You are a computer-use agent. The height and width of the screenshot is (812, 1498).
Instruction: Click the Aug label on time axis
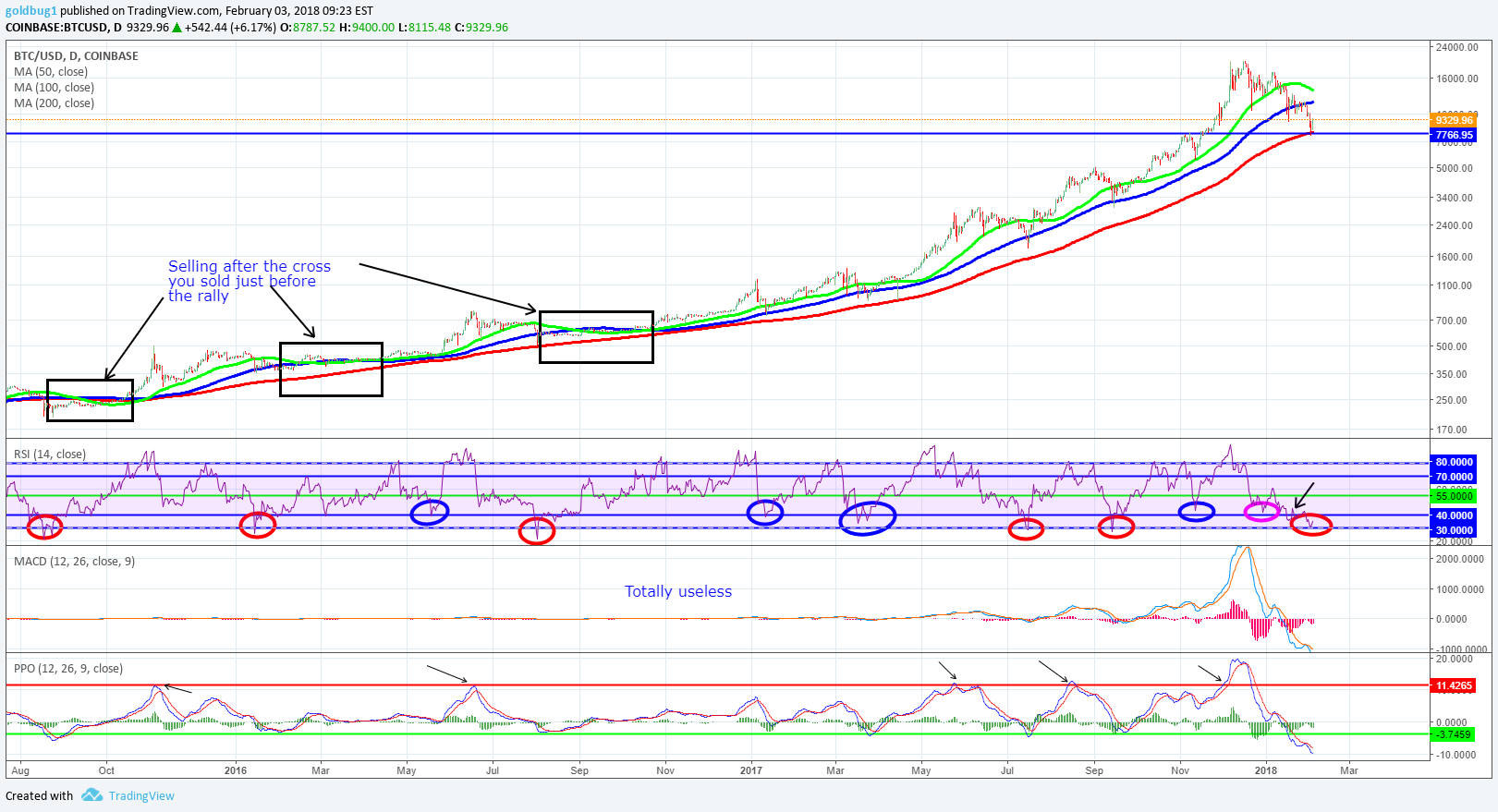(x=20, y=770)
